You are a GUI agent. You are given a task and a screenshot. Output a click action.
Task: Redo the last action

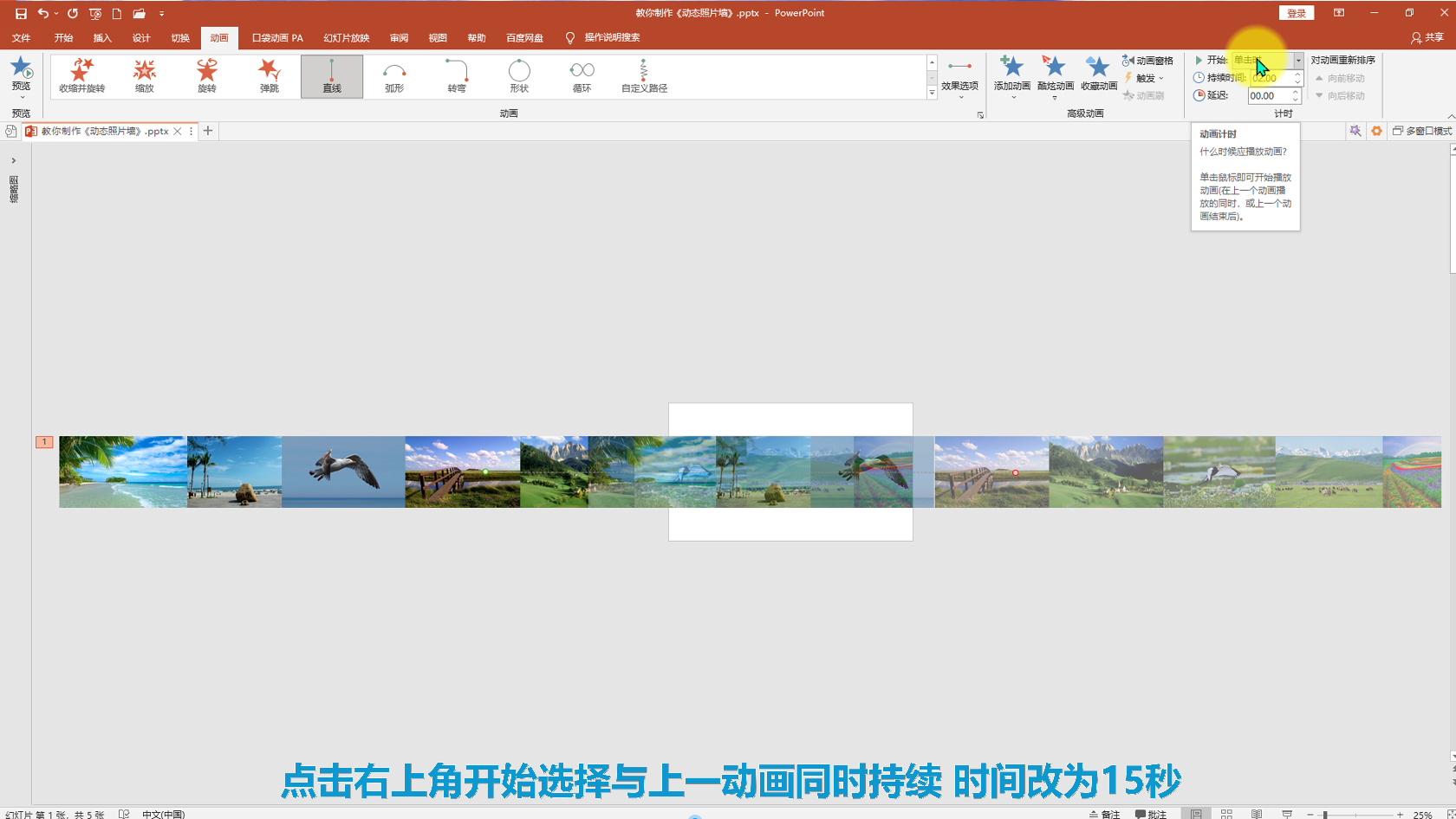tap(73, 14)
